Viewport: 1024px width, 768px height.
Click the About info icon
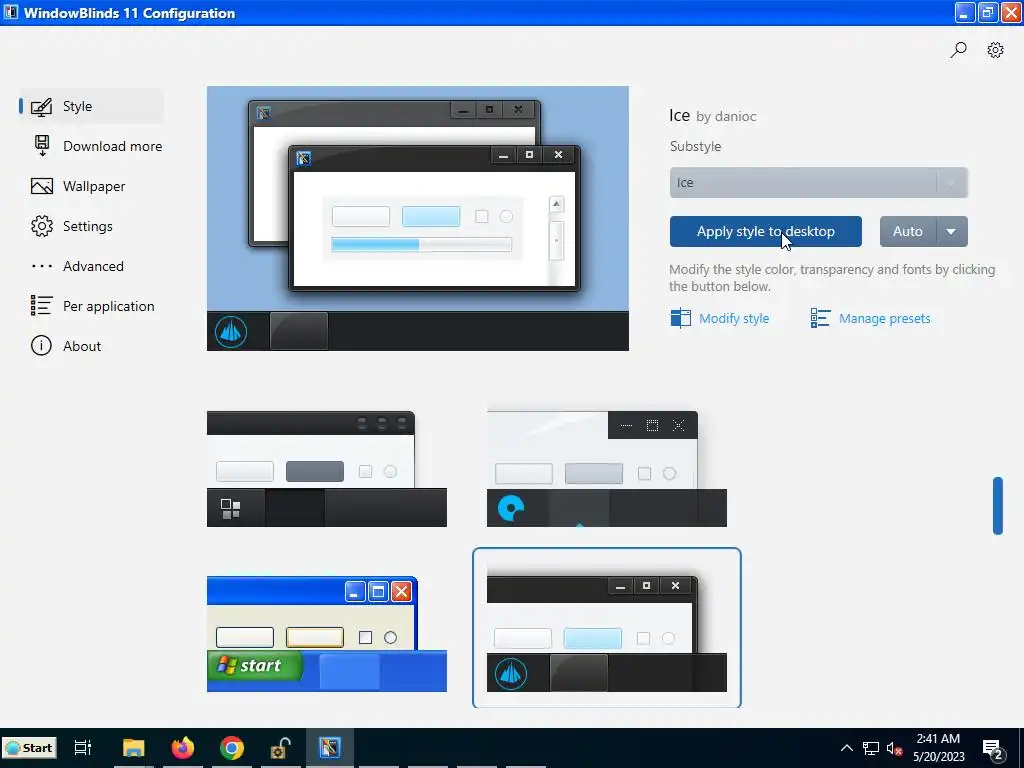tap(41, 345)
